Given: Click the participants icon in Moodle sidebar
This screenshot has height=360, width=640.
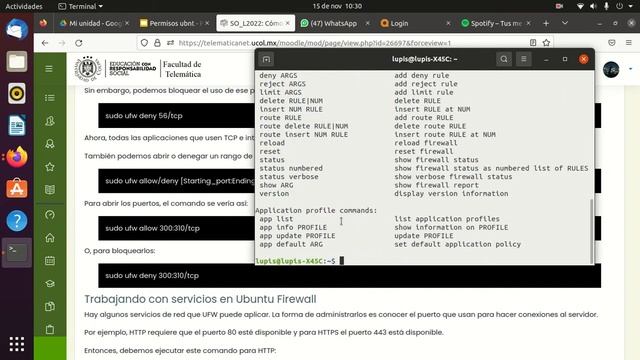Looking at the screenshot, I should [50, 121].
